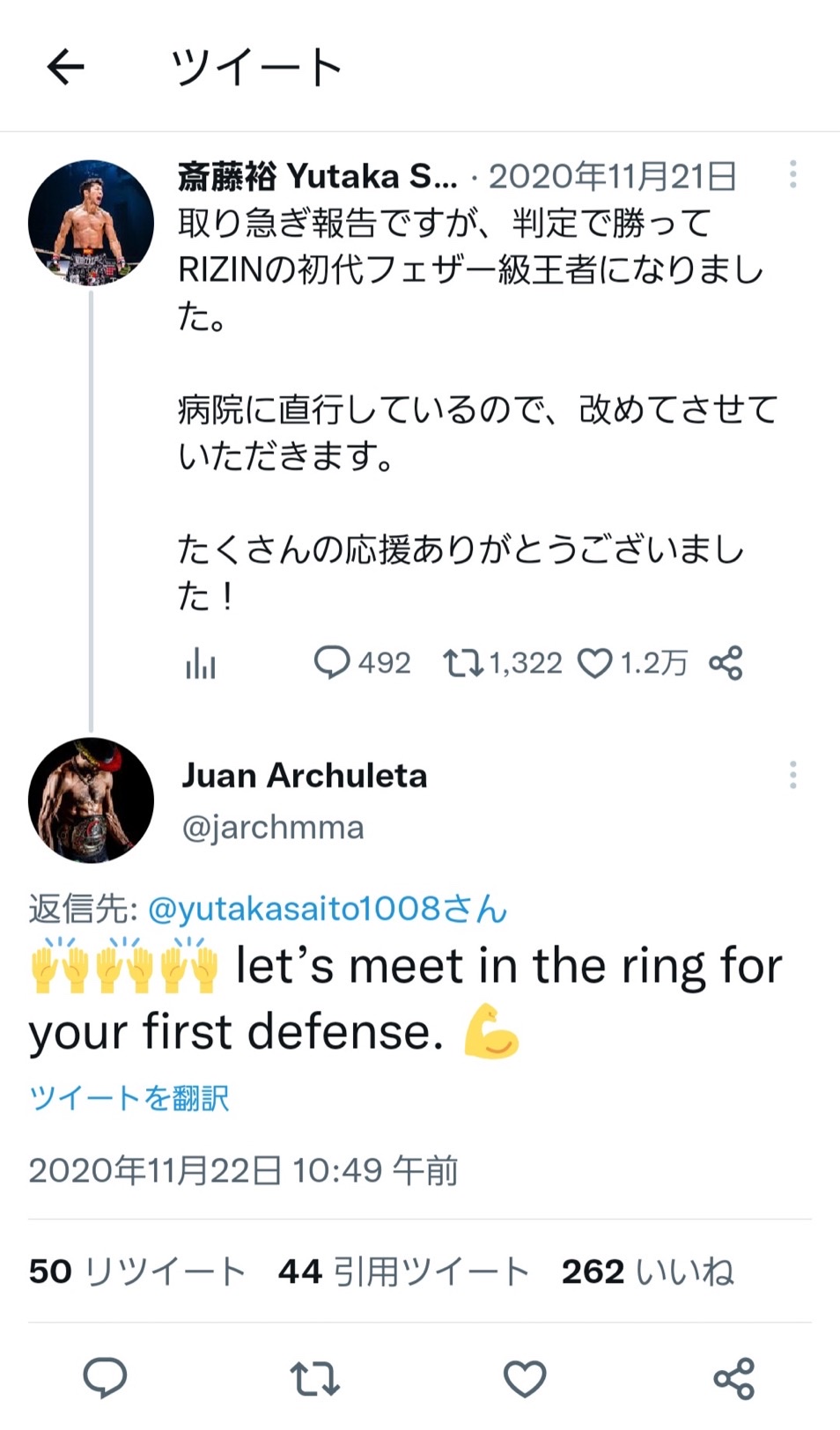This screenshot has width=840, height=1430.
Task: Open Yutaka Saito's profile picture
Action: pos(91,223)
